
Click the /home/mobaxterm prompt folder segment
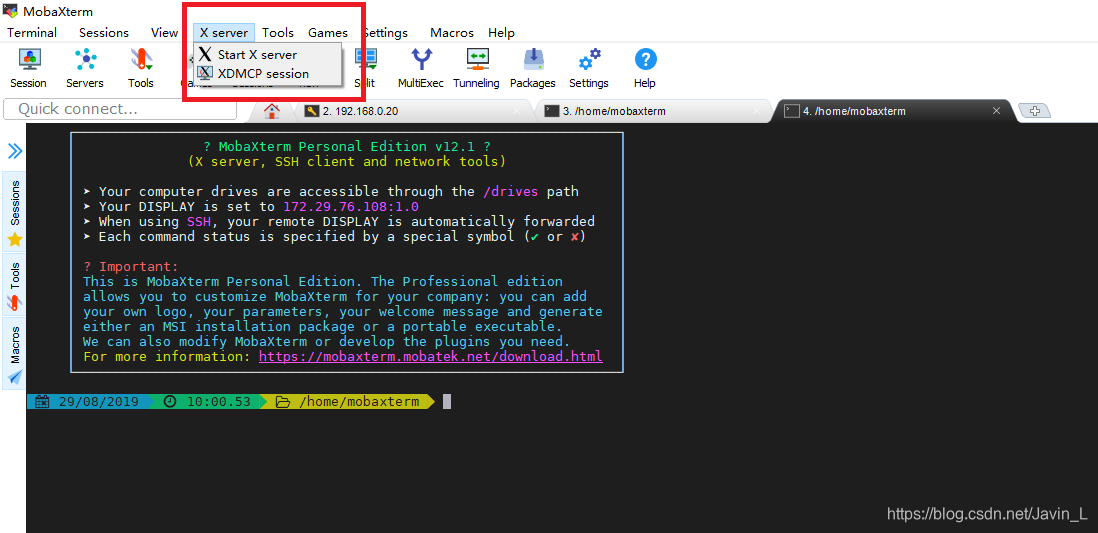(359, 402)
